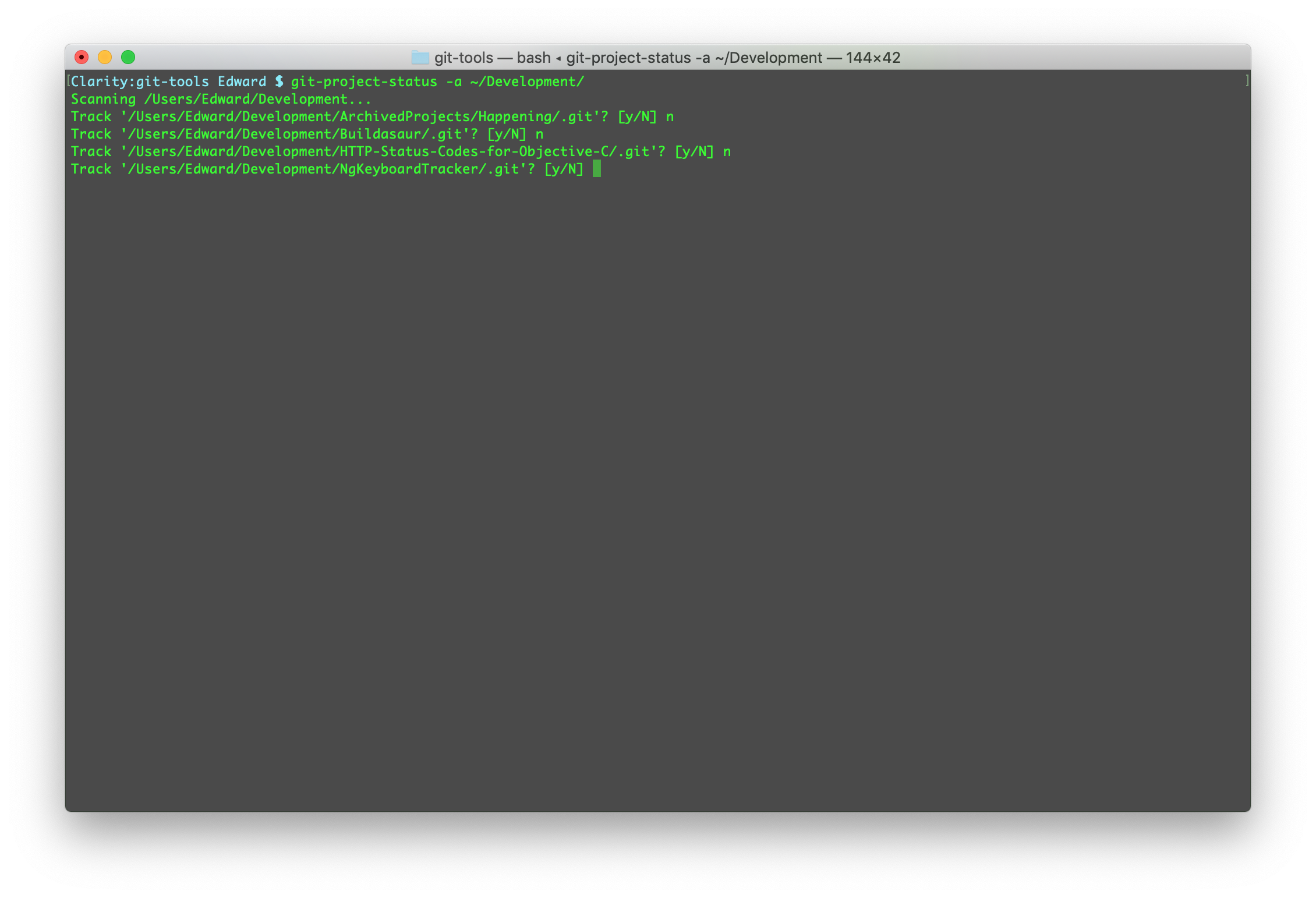
Task: Click the green block cursor at the prompt
Action: click(x=596, y=169)
